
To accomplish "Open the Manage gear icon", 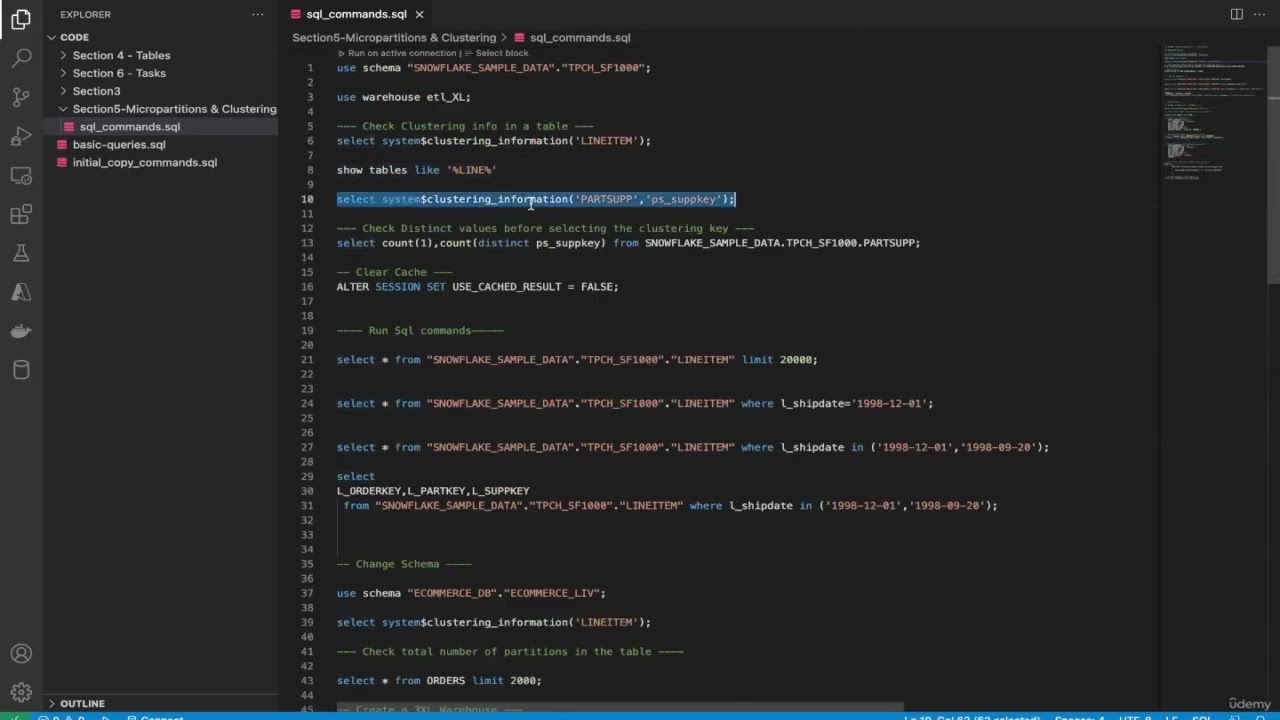I will click(21, 692).
